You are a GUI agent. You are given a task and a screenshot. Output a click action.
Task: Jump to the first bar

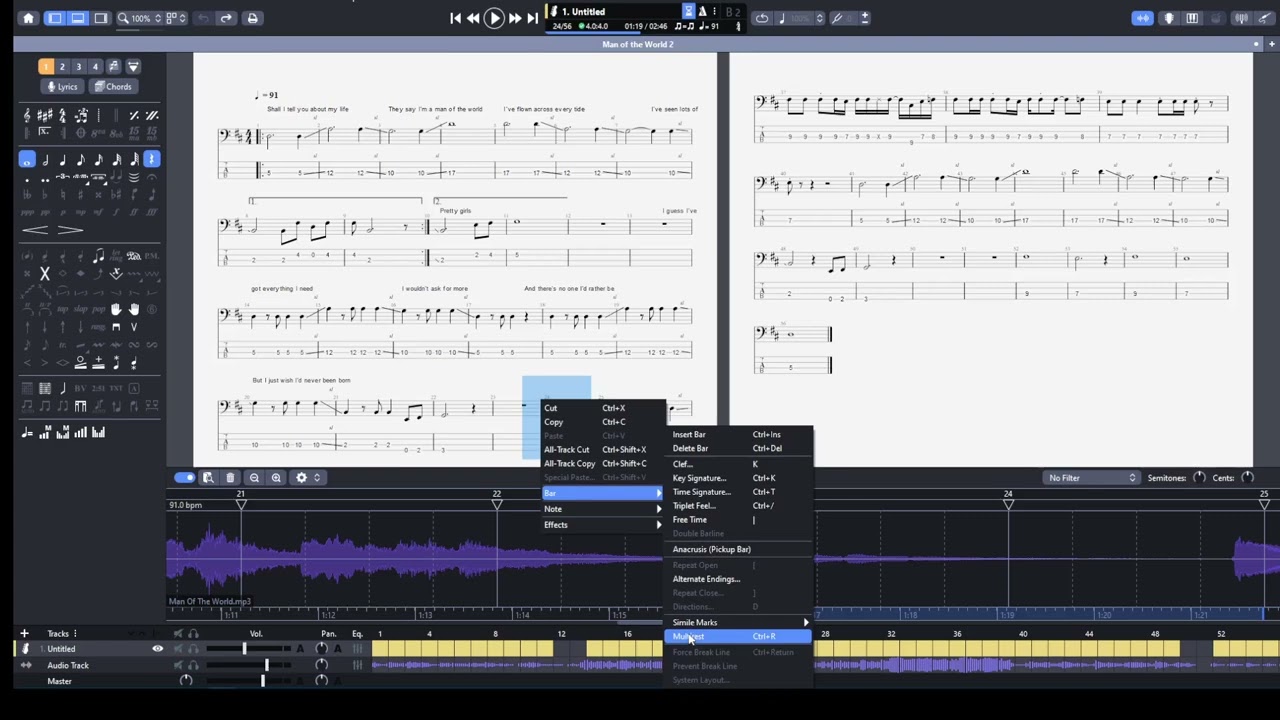(456, 18)
